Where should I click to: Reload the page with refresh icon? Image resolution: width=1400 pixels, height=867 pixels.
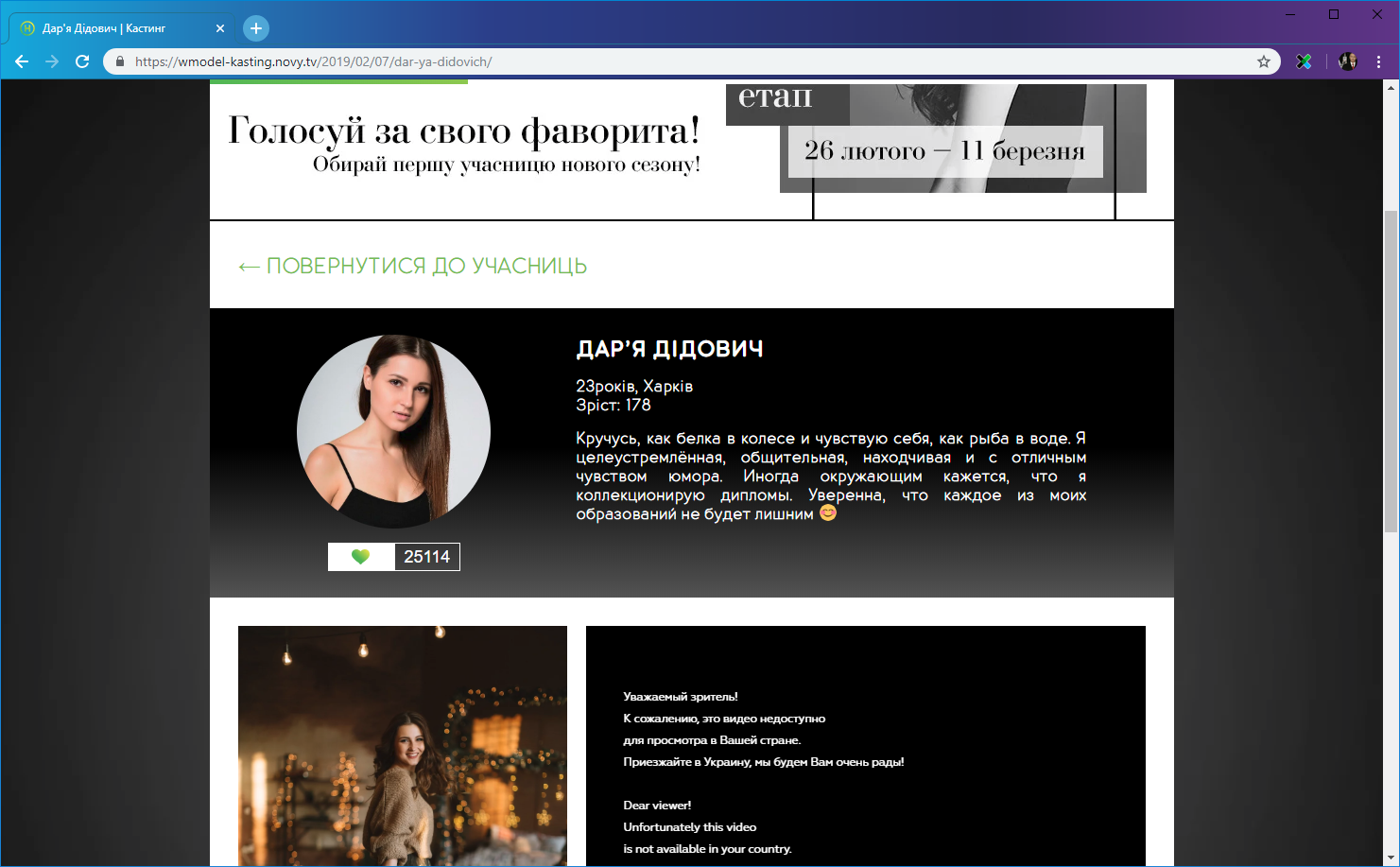[x=82, y=61]
